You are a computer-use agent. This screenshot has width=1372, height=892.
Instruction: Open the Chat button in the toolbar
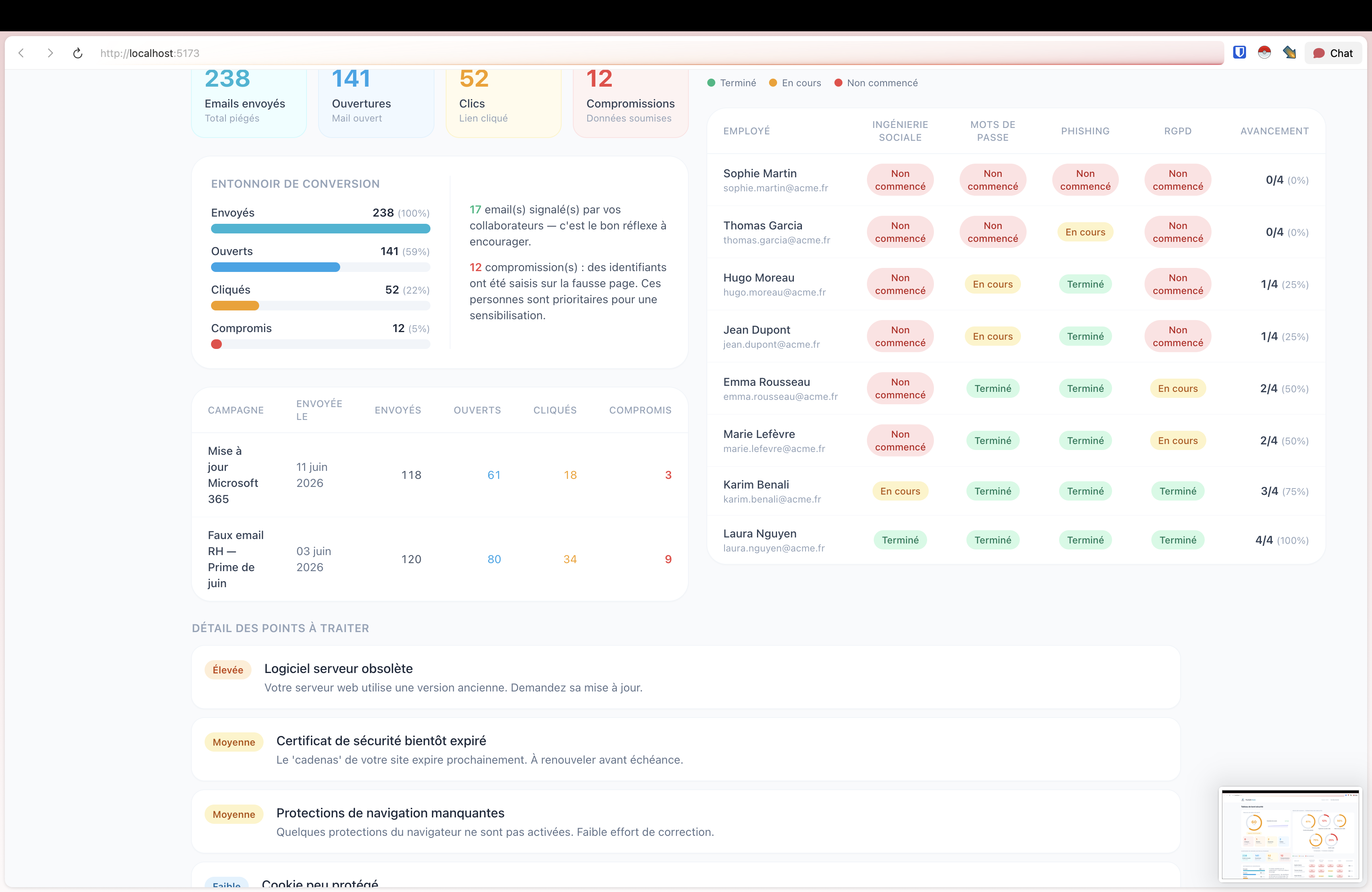1333,53
